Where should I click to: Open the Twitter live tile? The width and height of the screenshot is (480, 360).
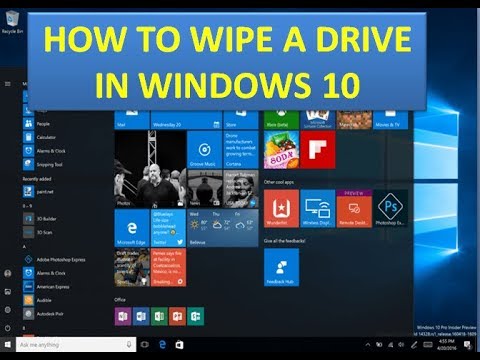(x=168, y=228)
